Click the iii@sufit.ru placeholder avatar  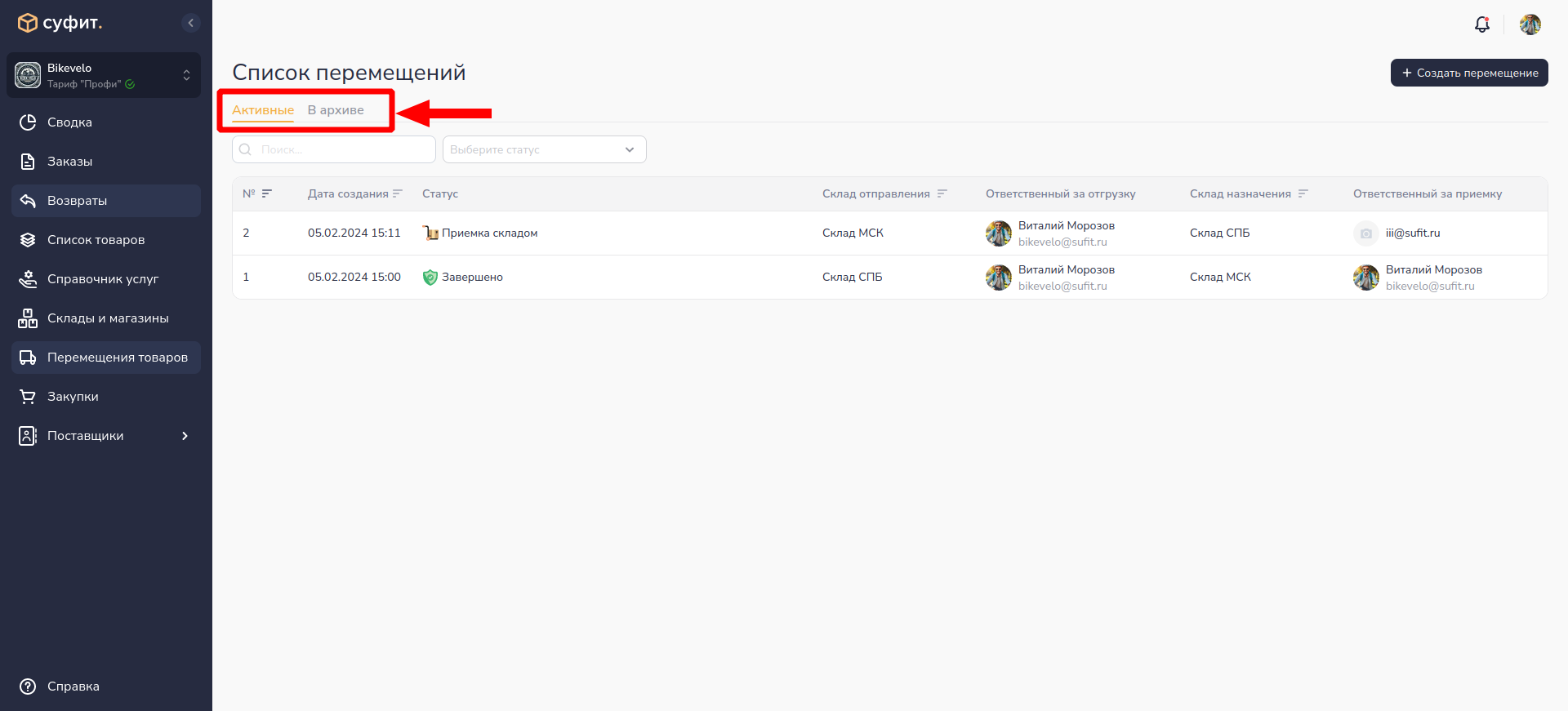click(x=1366, y=233)
